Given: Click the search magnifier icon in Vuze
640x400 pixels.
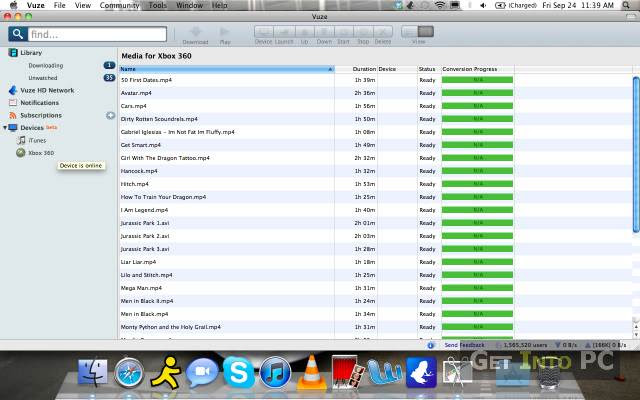Looking at the screenshot, I should pos(18,34).
